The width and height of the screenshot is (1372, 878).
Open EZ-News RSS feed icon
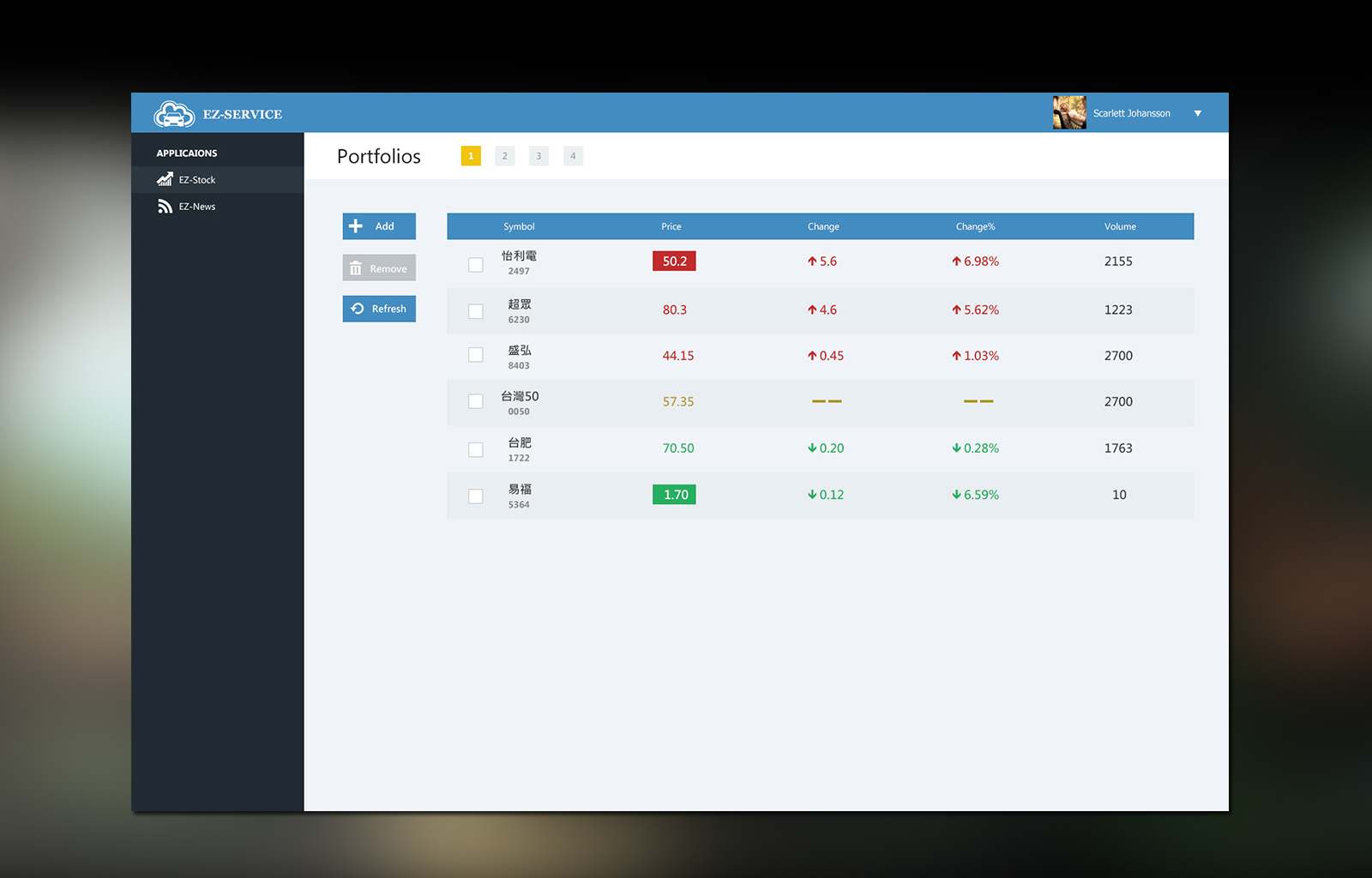[165, 207]
